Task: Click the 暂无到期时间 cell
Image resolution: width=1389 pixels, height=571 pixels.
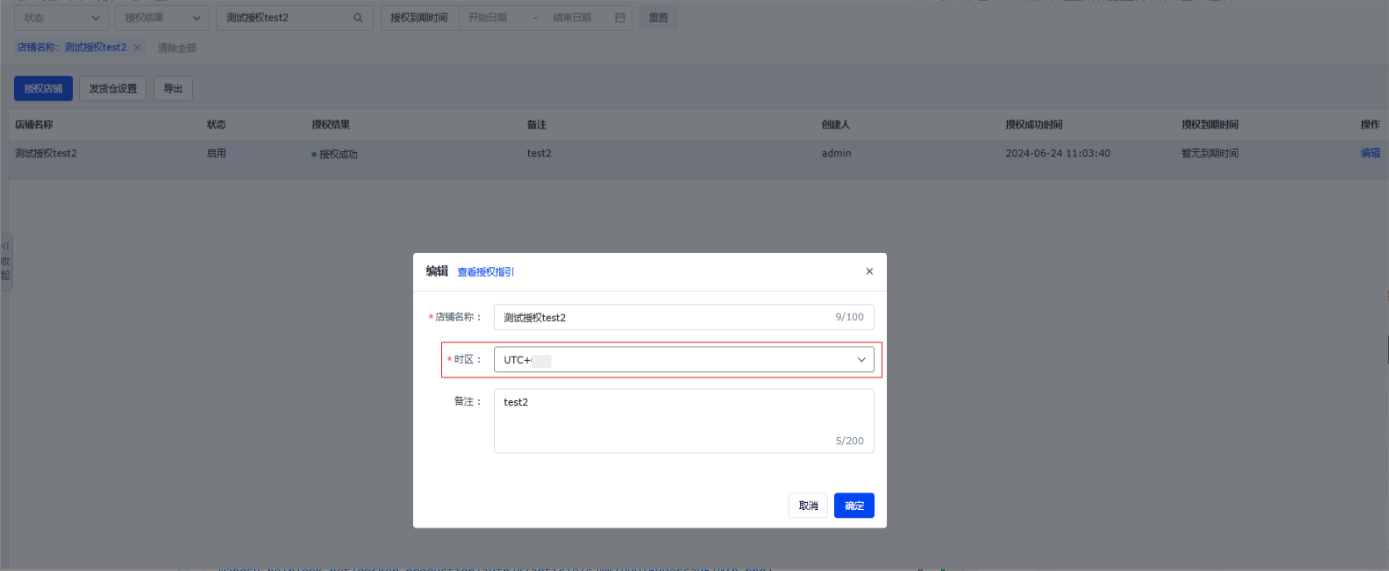Action: 1210,153
